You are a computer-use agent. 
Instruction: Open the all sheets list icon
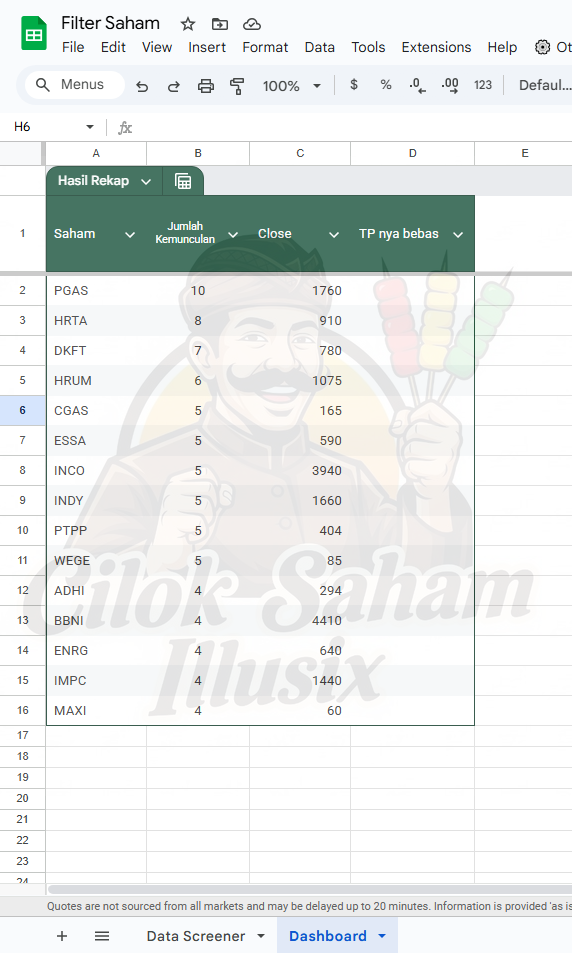click(102, 936)
